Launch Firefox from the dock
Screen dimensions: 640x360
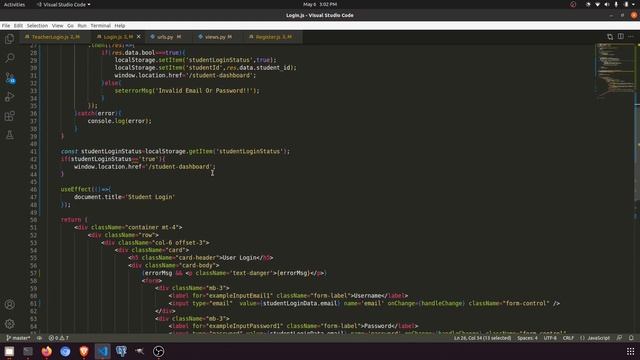[47, 351]
